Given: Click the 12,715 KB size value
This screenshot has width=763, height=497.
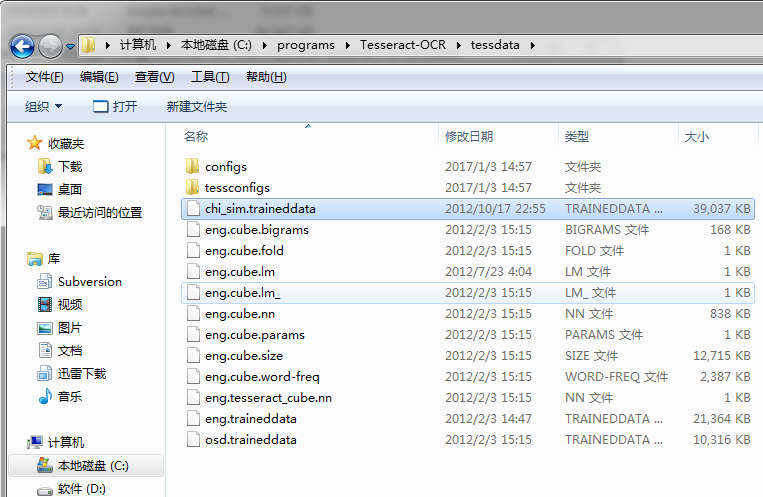Looking at the screenshot, I should (722, 356).
